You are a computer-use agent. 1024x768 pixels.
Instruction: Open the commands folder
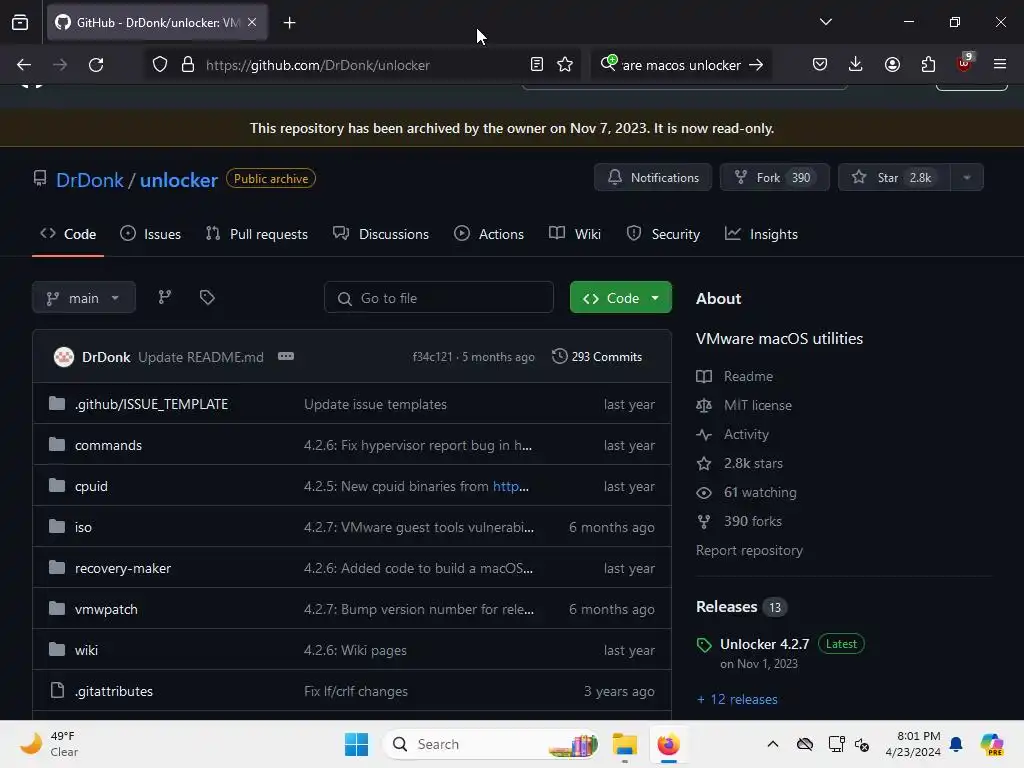click(108, 445)
